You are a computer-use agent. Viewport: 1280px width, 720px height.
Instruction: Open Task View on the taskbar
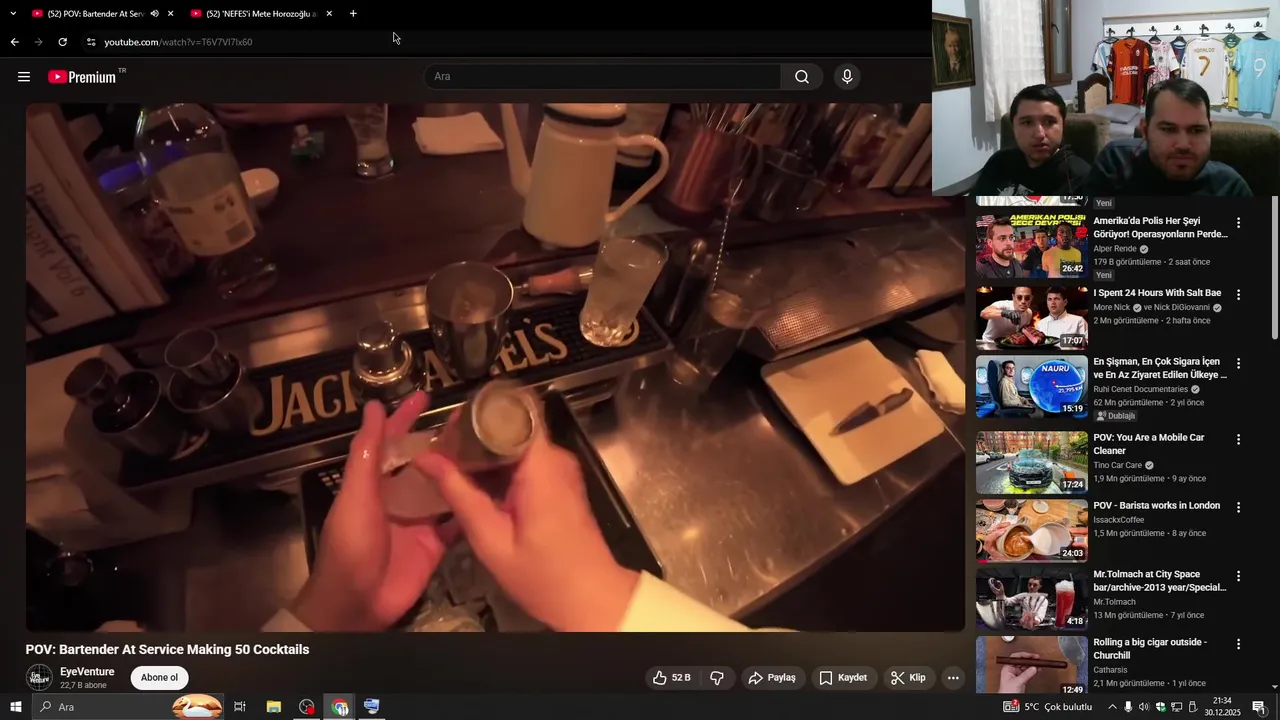240,707
